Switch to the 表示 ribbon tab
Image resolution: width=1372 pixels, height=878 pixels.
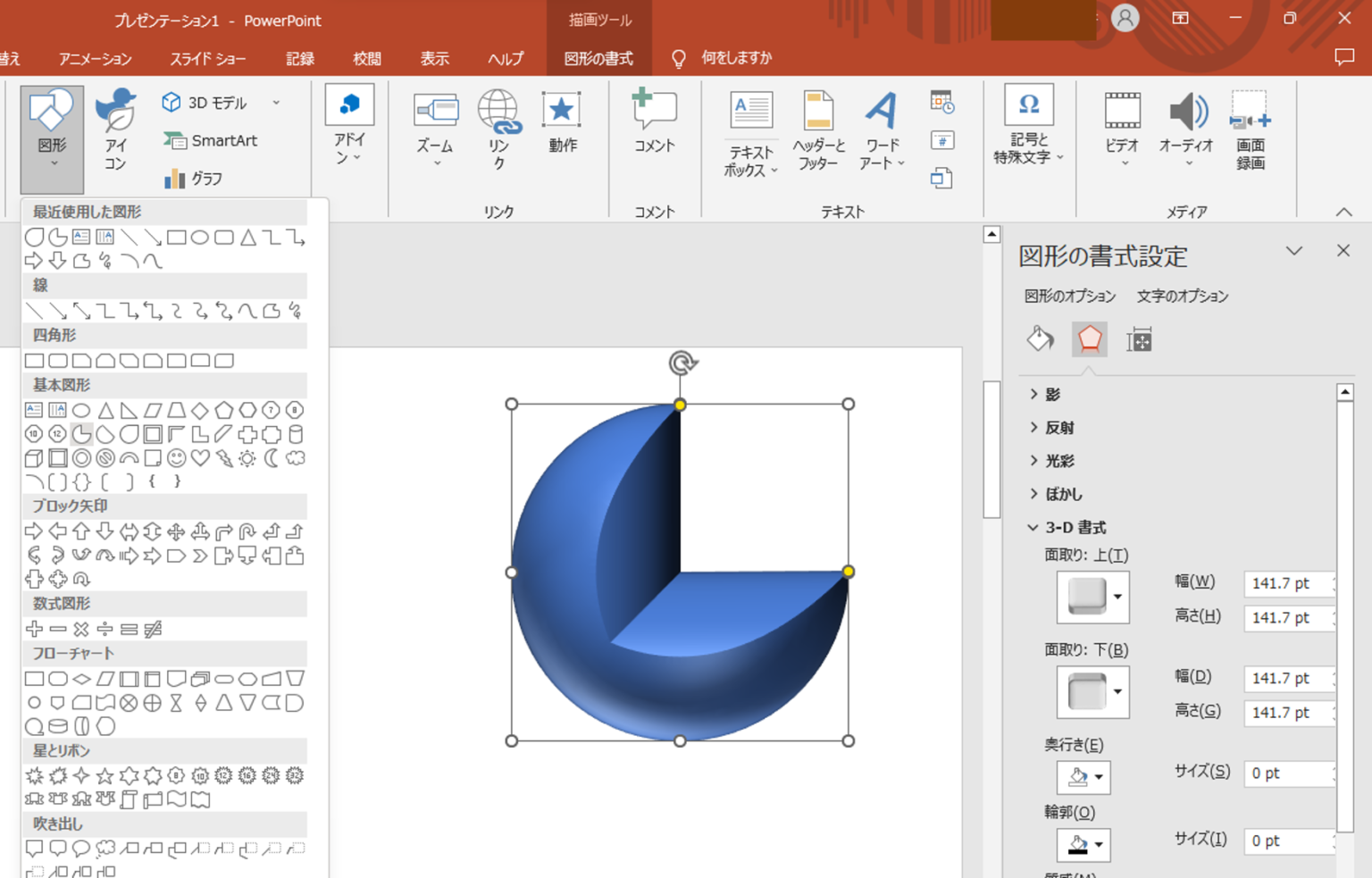435,58
